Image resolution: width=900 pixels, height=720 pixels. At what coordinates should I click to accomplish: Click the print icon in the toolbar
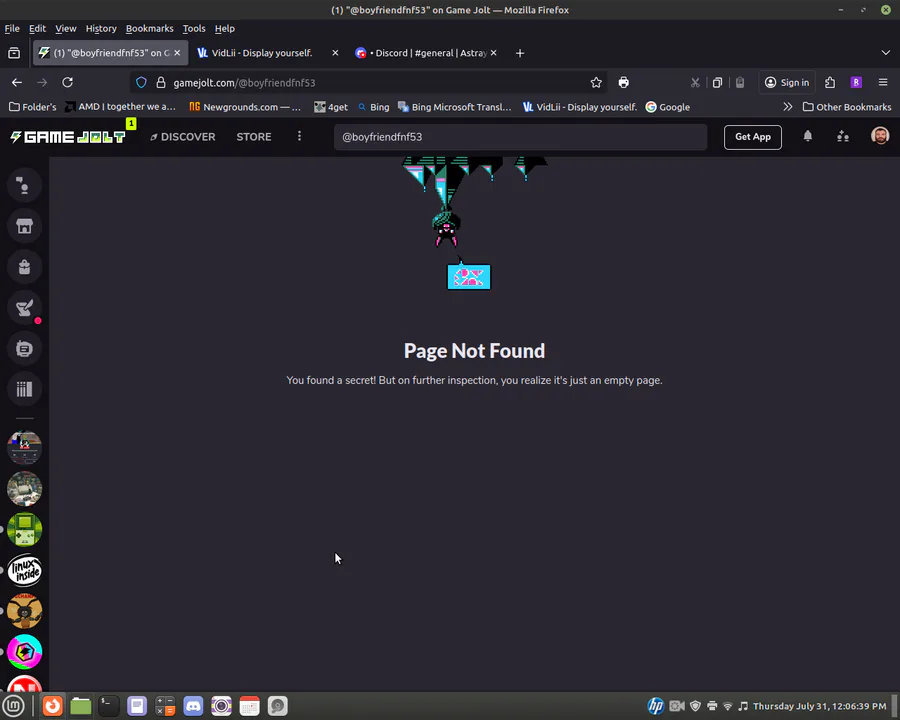pyautogui.click(x=623, y=83)
